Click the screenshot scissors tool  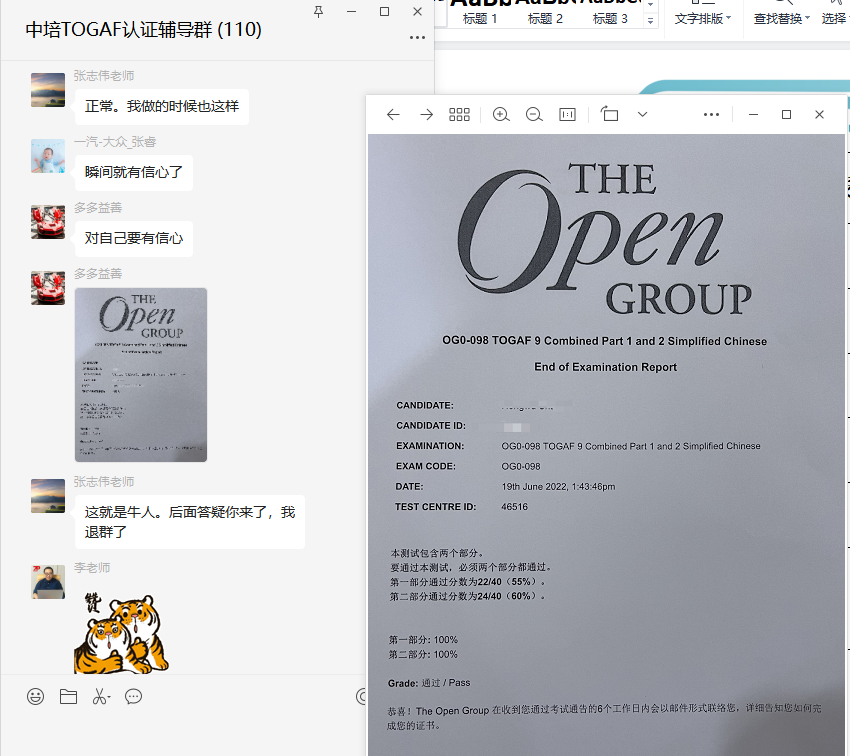(101, 696)
